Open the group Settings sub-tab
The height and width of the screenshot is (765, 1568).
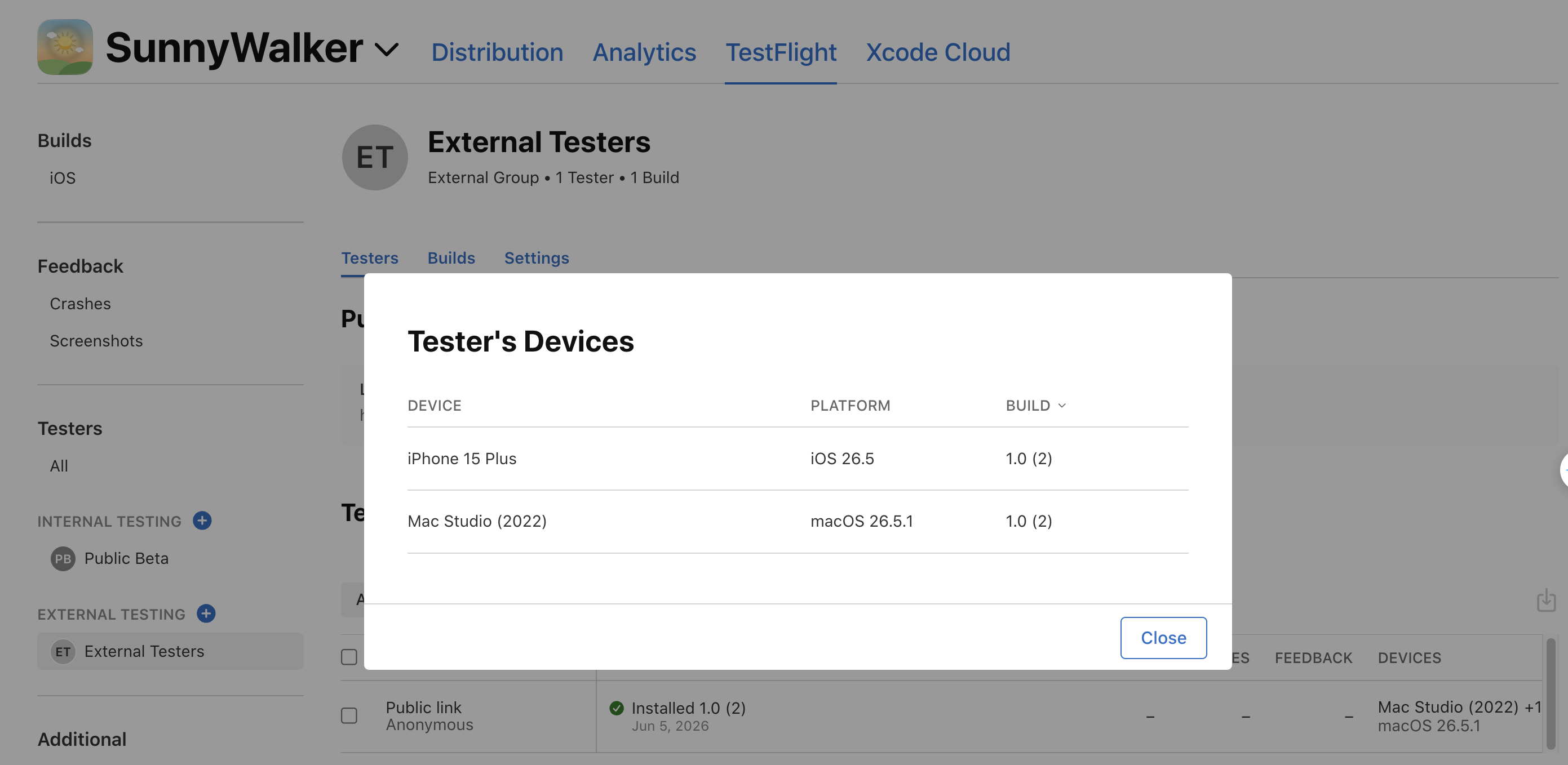(536, 257)
